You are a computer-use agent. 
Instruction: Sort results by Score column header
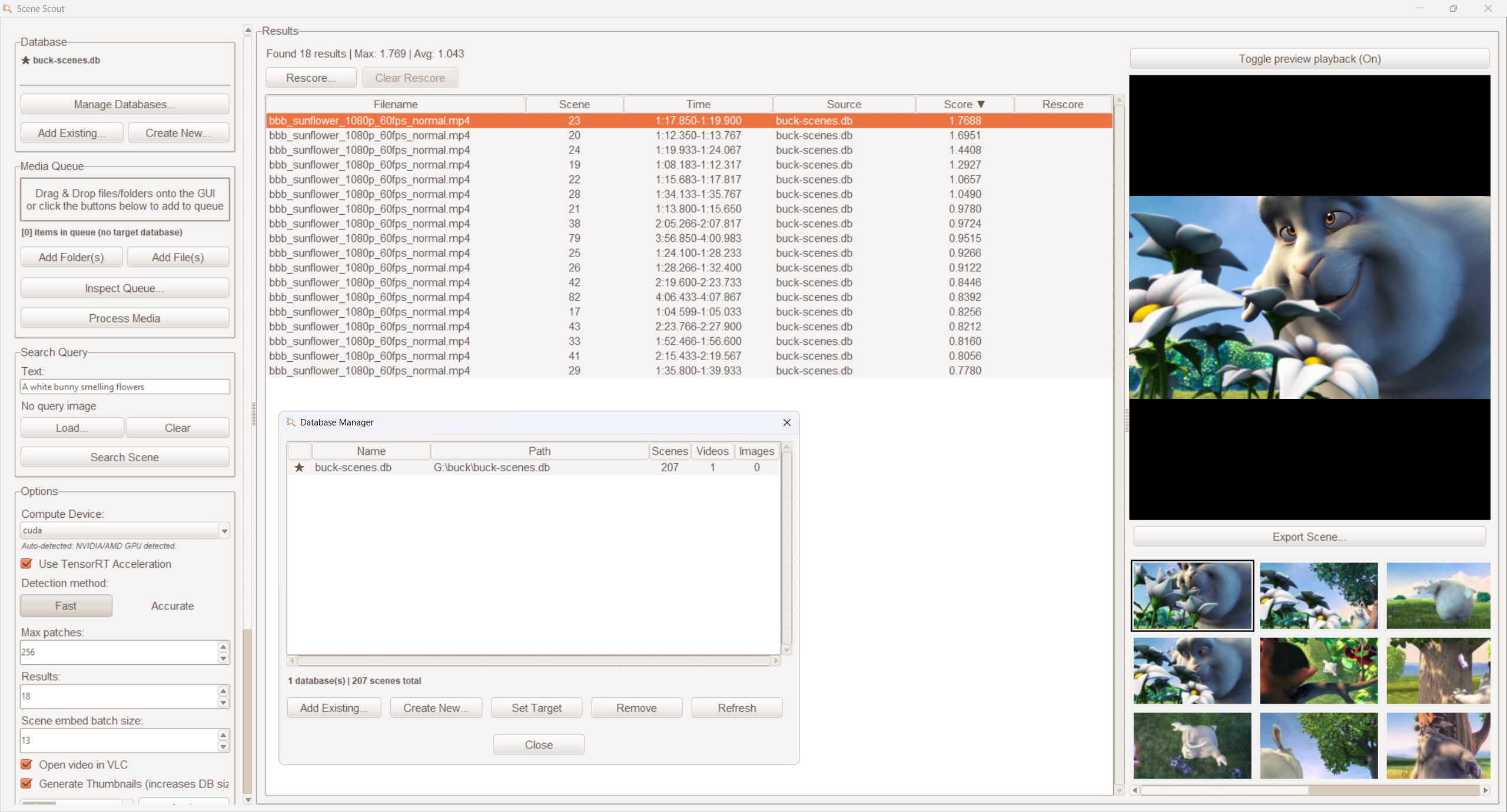964,104
